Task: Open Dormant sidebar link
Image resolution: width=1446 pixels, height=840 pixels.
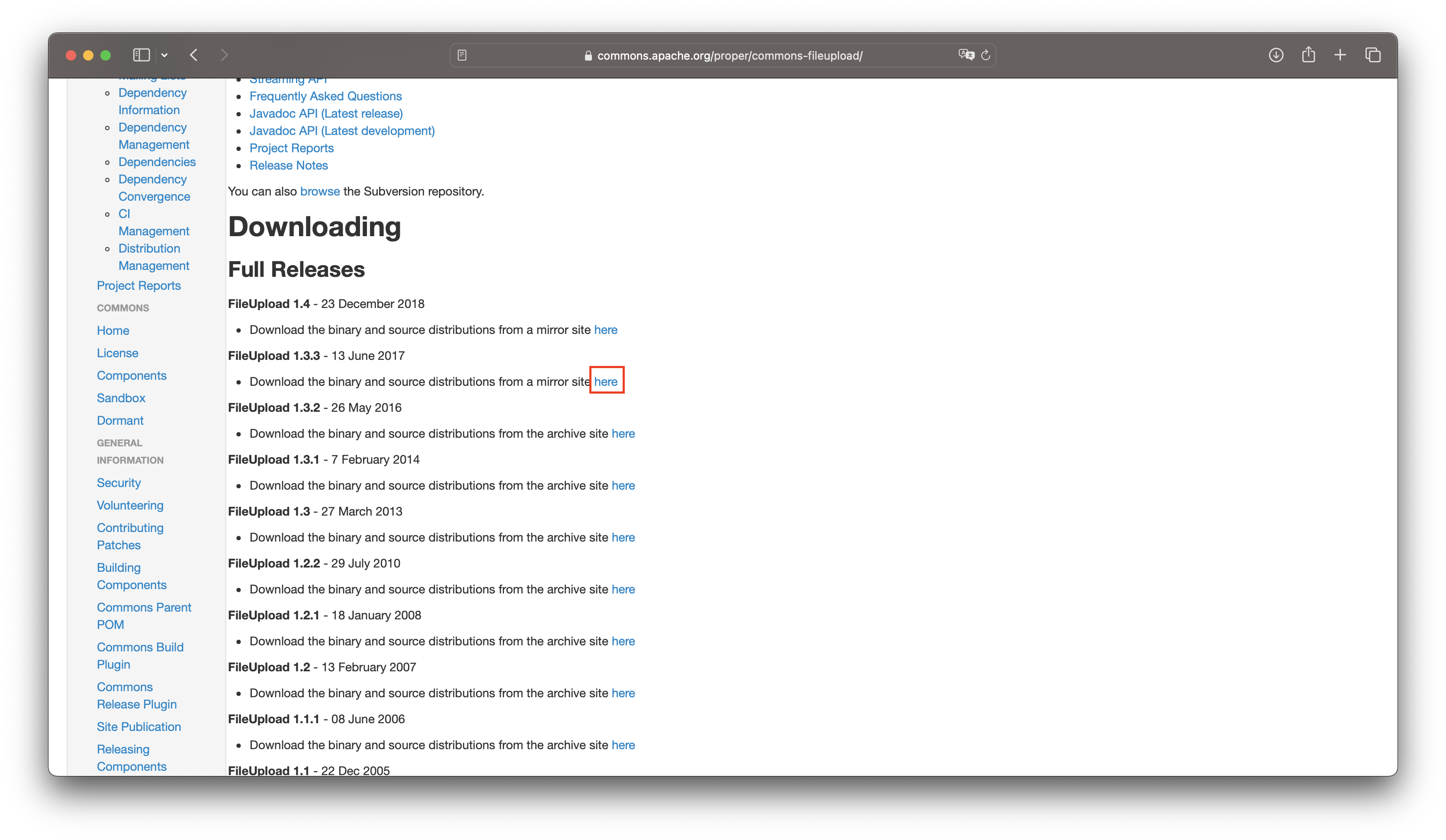Action: point(120,420)
